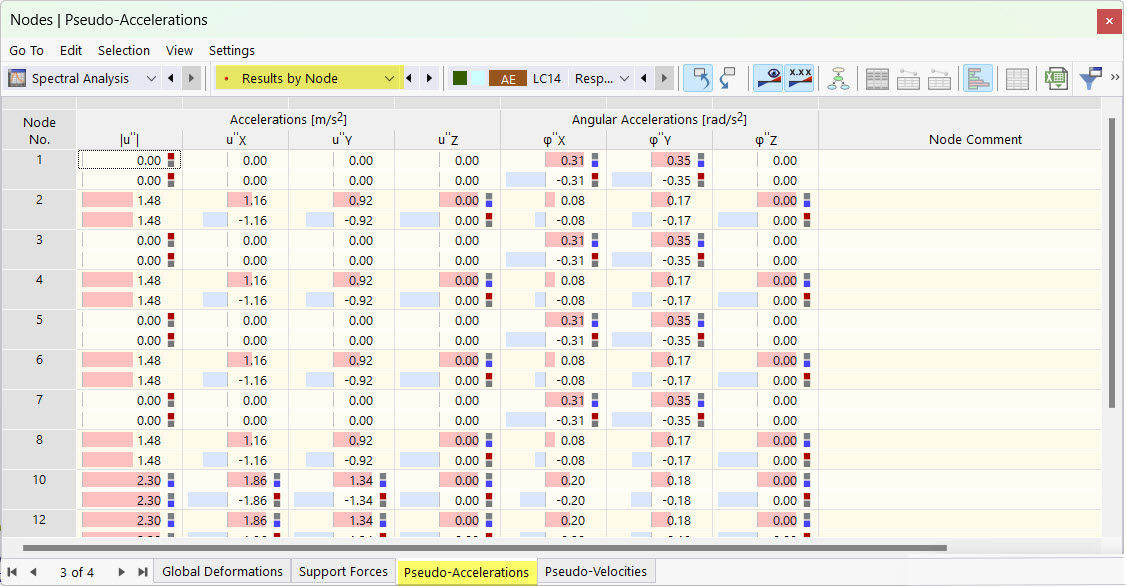Show numerical values with x.xx icon
Viewport: 1127px width, 587px height.
(x=800, y=78)
